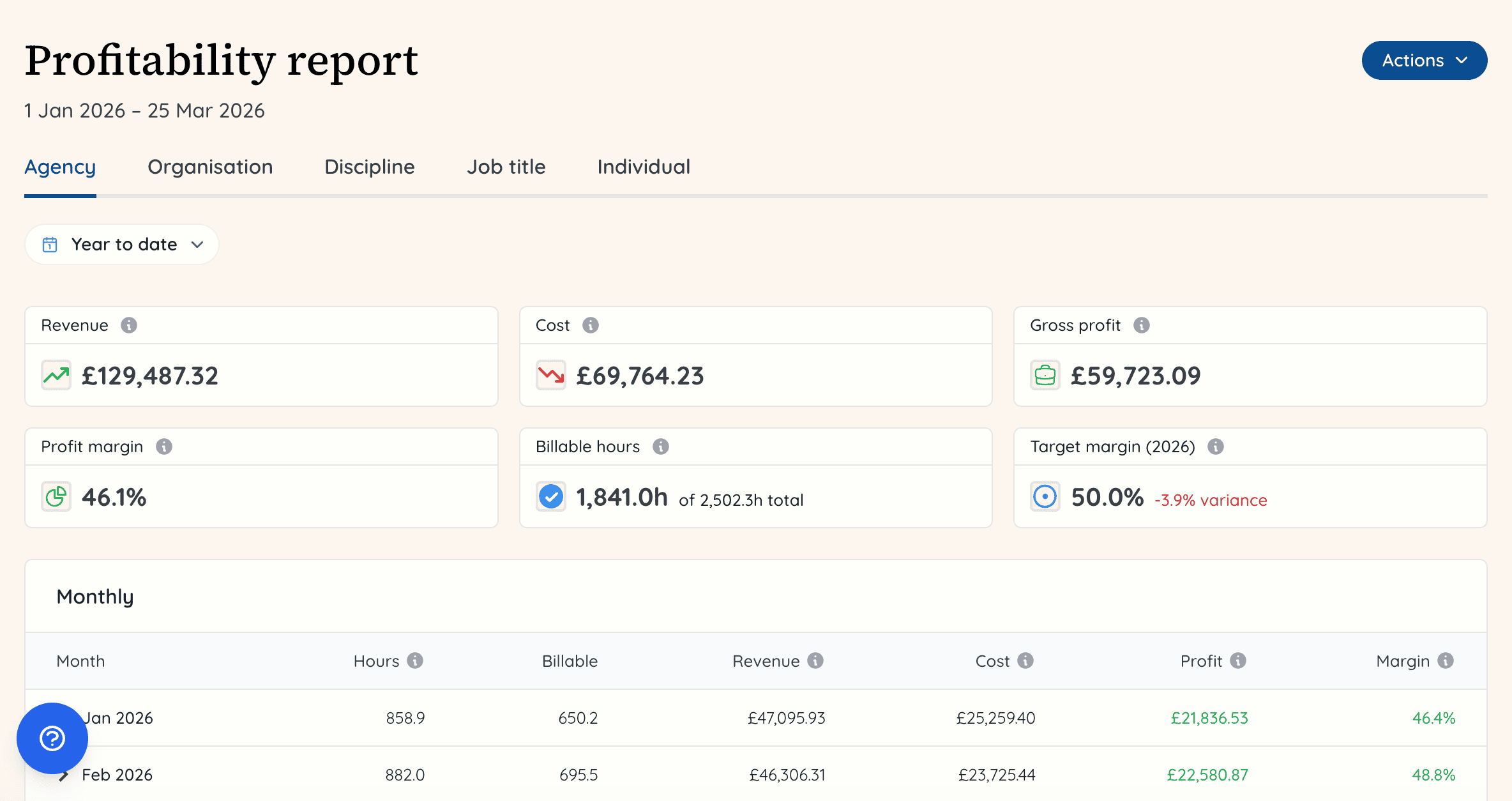The height and width of the screenshot is (801, 1512).
Task: Click the calendar icon in Year to date filter
Action: (50, 244)
